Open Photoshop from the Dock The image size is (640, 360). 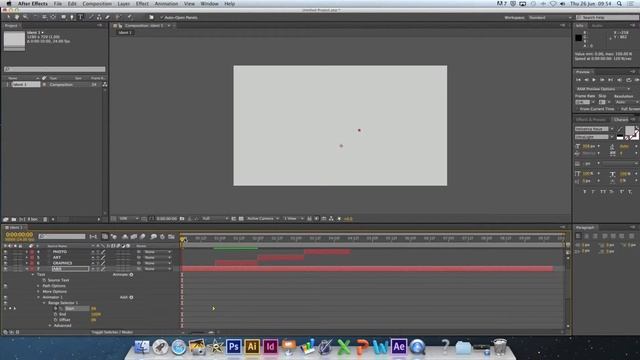(233, 347)
